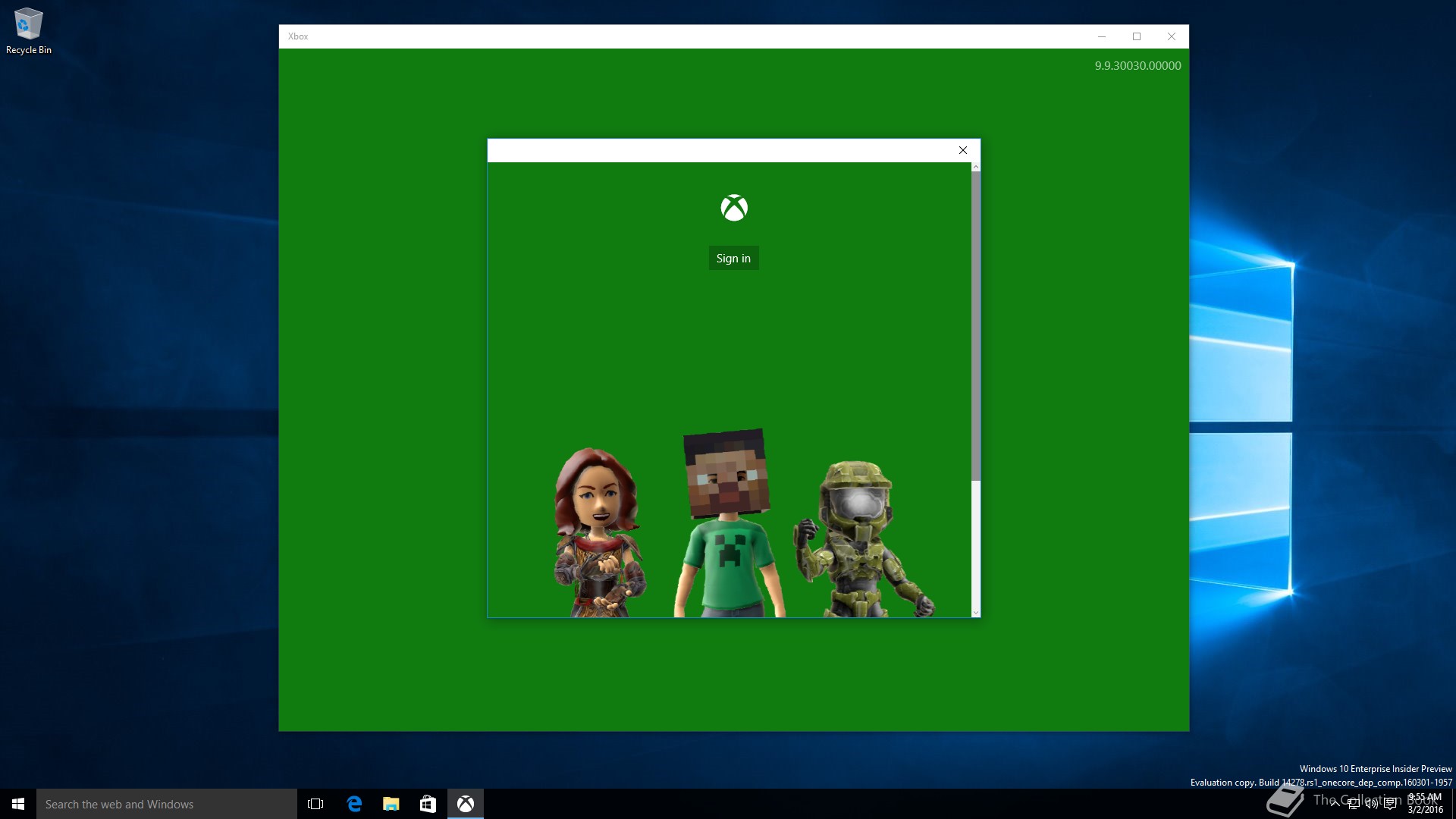This screenshot has height=819, width=1456.
Task: Open the network status tray icon
Action: coord(1354,804)
